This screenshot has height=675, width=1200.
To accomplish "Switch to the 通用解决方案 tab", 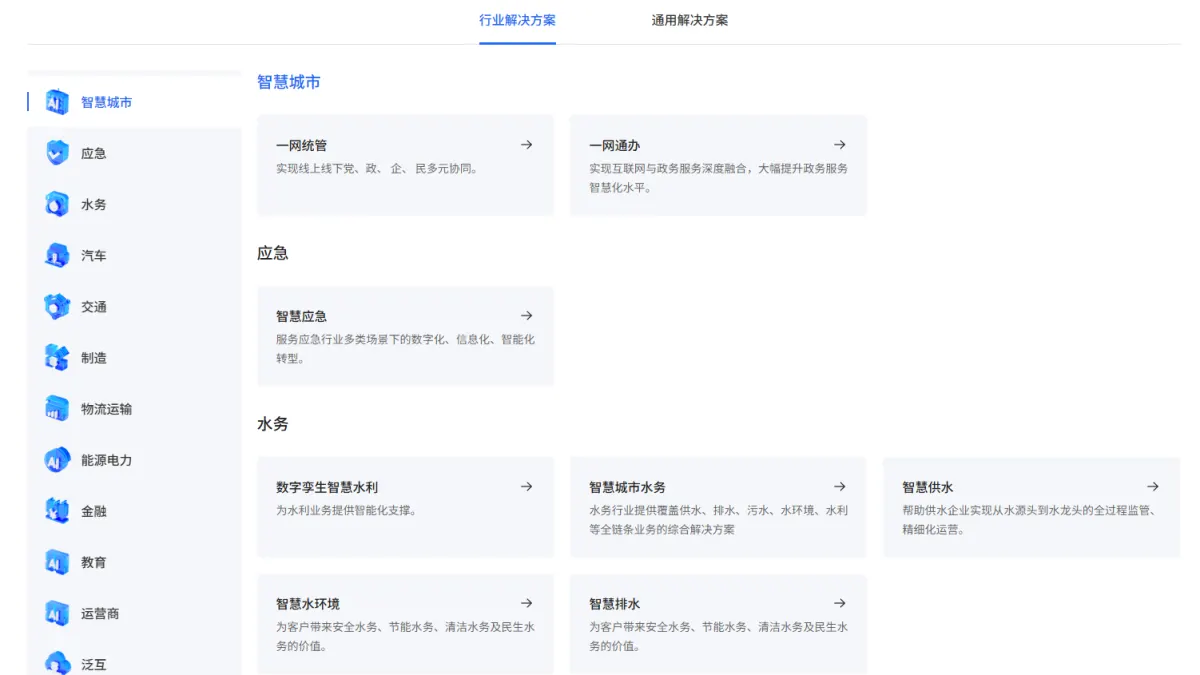I will click(690, 20).
